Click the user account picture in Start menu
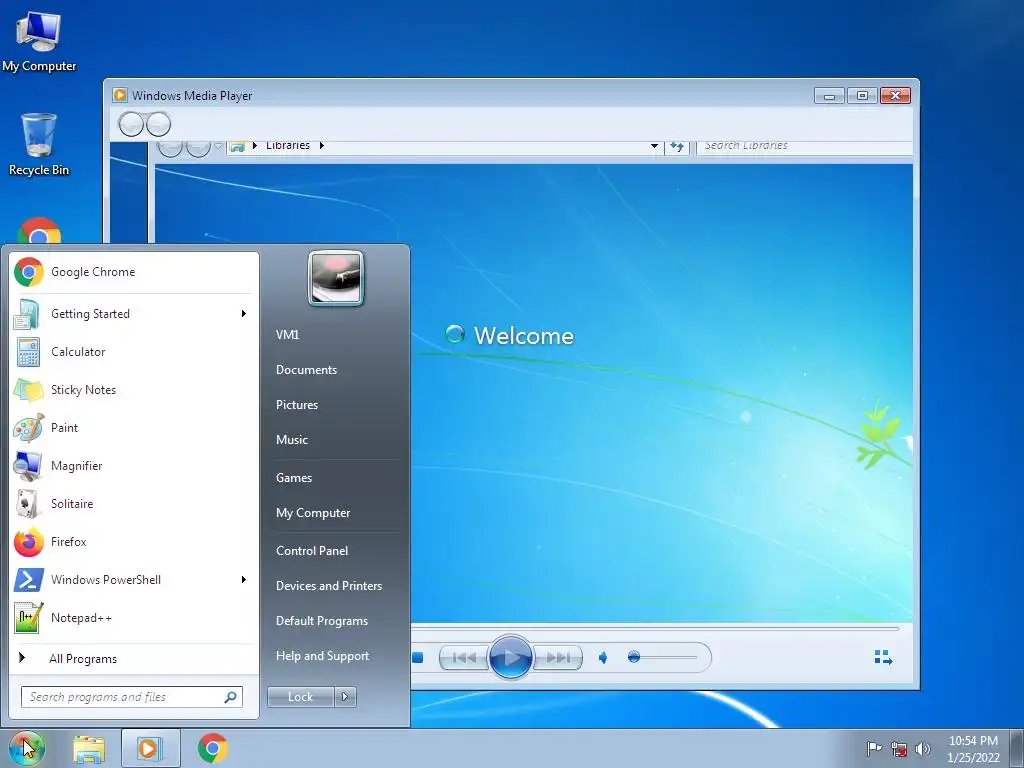Screen dimensions: 1024x768 [x=336, y=278]
